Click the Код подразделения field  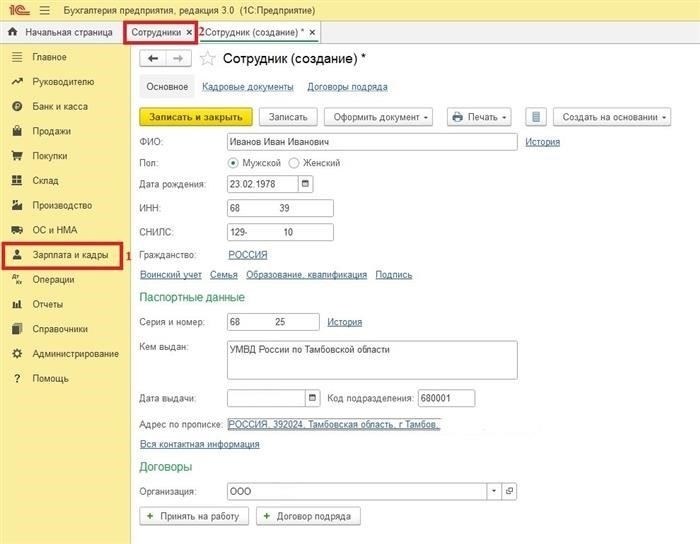point(446,398)
